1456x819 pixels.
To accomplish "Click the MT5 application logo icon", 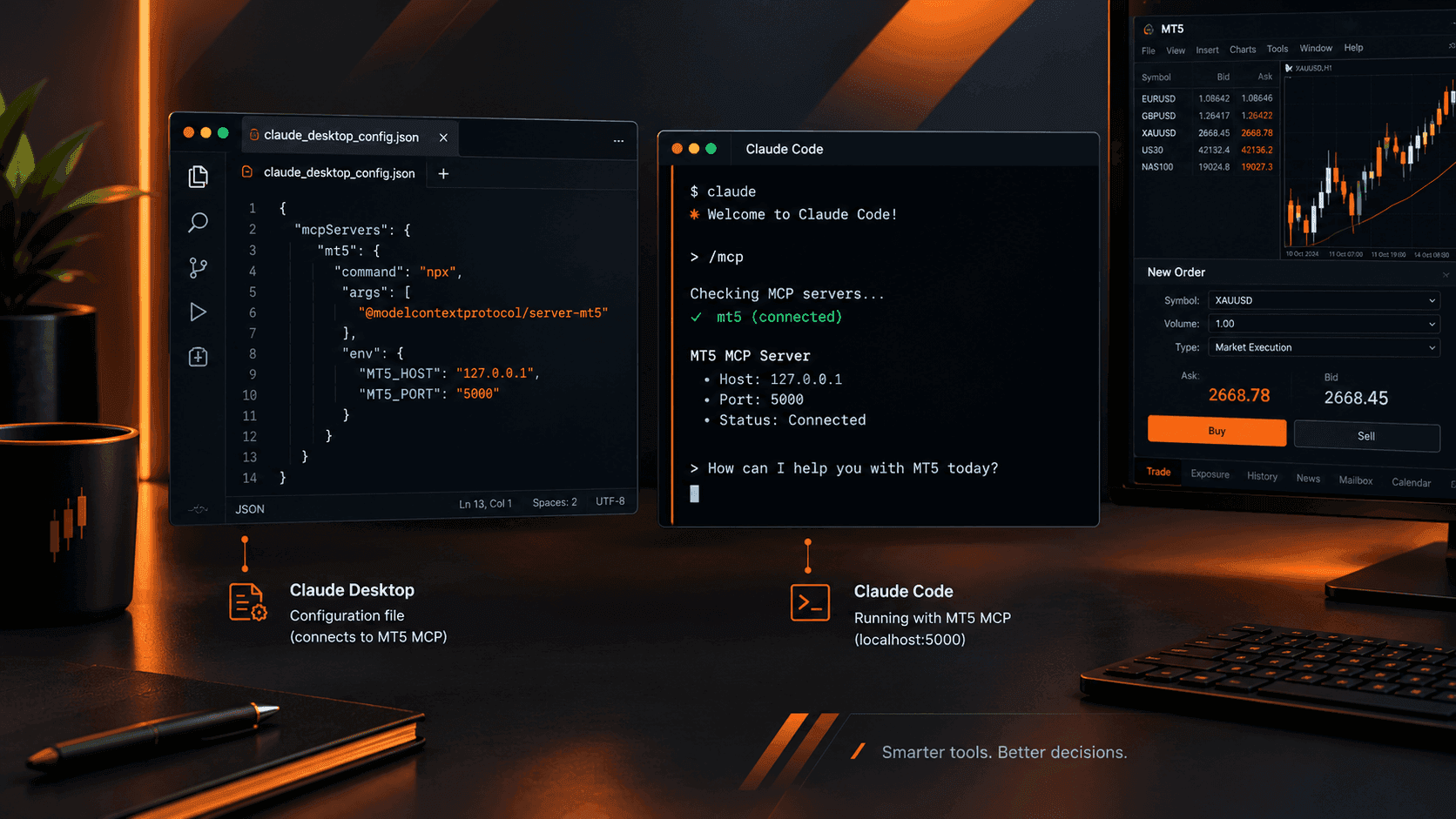I will (x=1149, y=30).
